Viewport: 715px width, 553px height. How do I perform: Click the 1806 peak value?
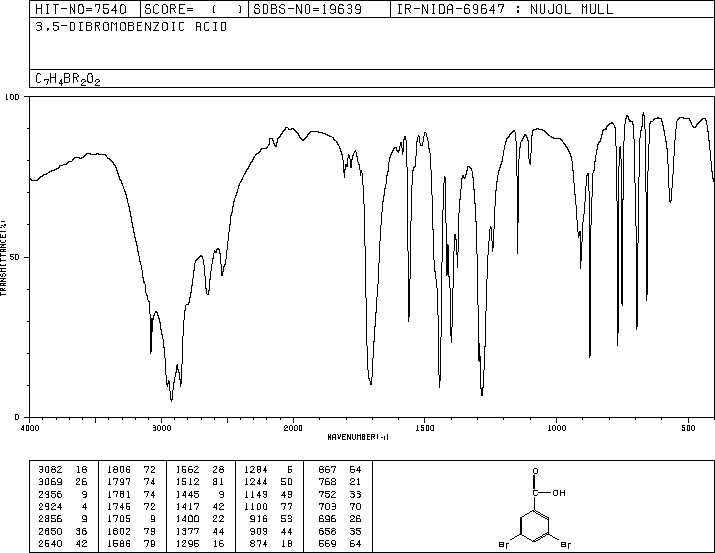tap(119, 470)
